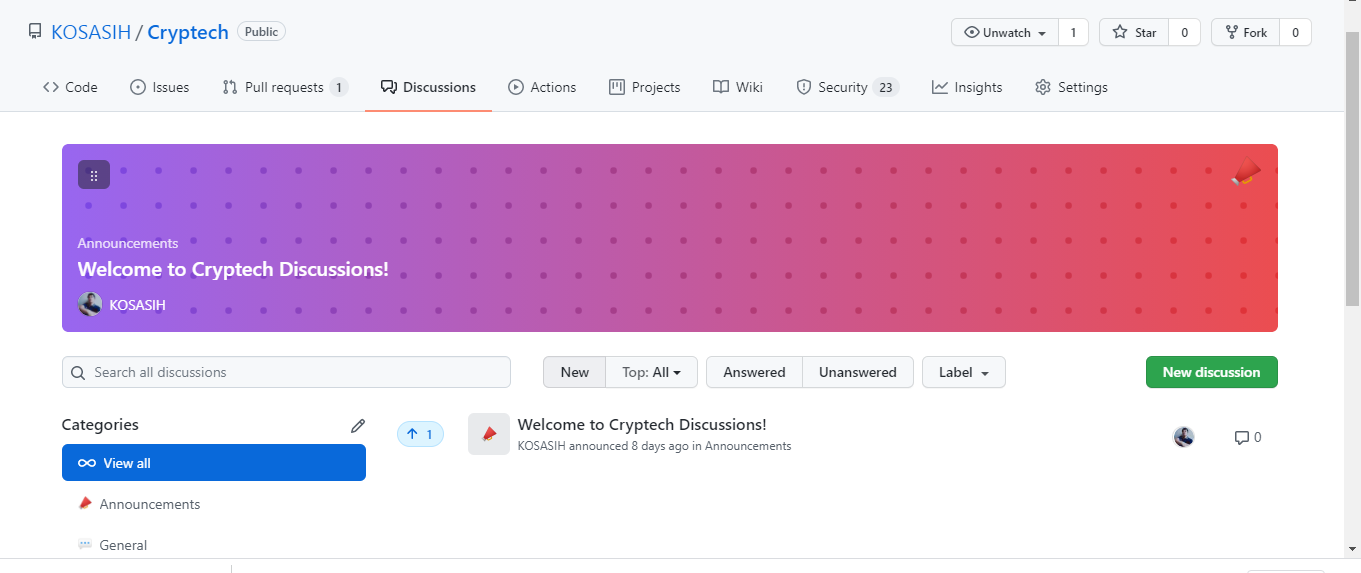The width and height of the screenshot is (1361, 573).
Task: Edit categories with the pencil icon
Action: pos(358,425)
